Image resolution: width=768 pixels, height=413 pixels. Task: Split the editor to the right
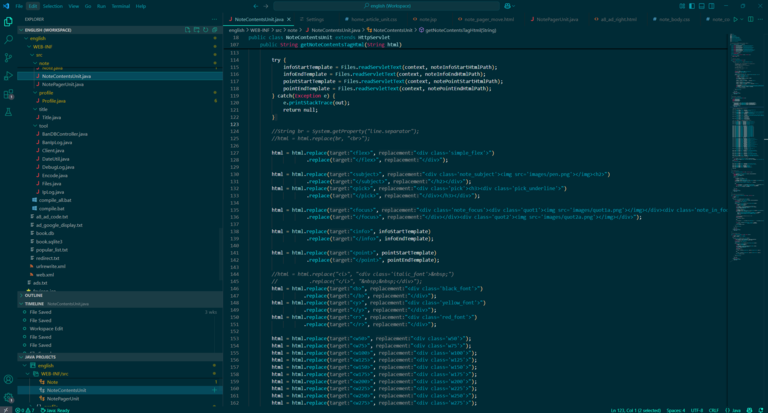coord(750,19)
